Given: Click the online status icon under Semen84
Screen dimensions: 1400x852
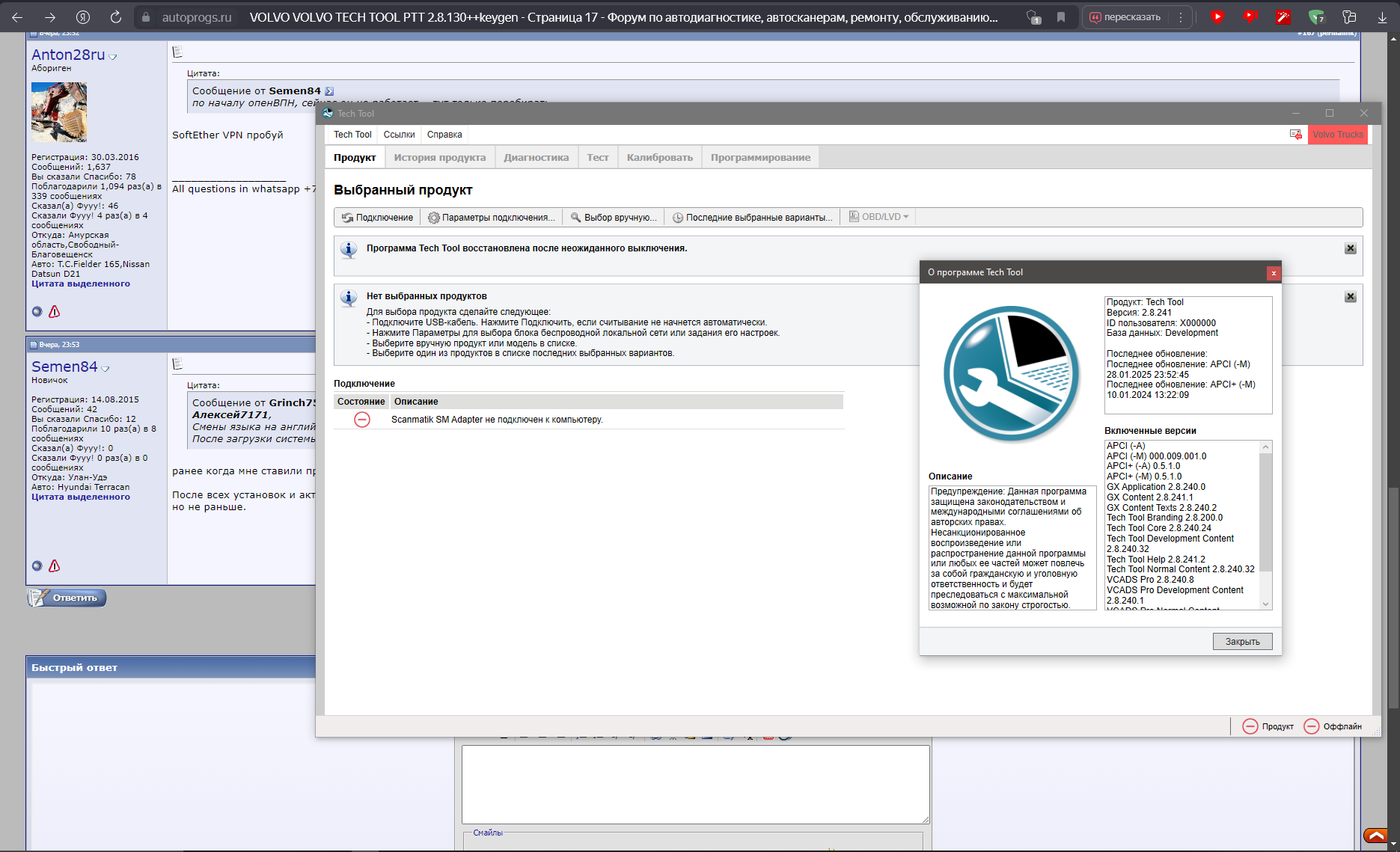Looking at the screenshot, I should (37, 566).
